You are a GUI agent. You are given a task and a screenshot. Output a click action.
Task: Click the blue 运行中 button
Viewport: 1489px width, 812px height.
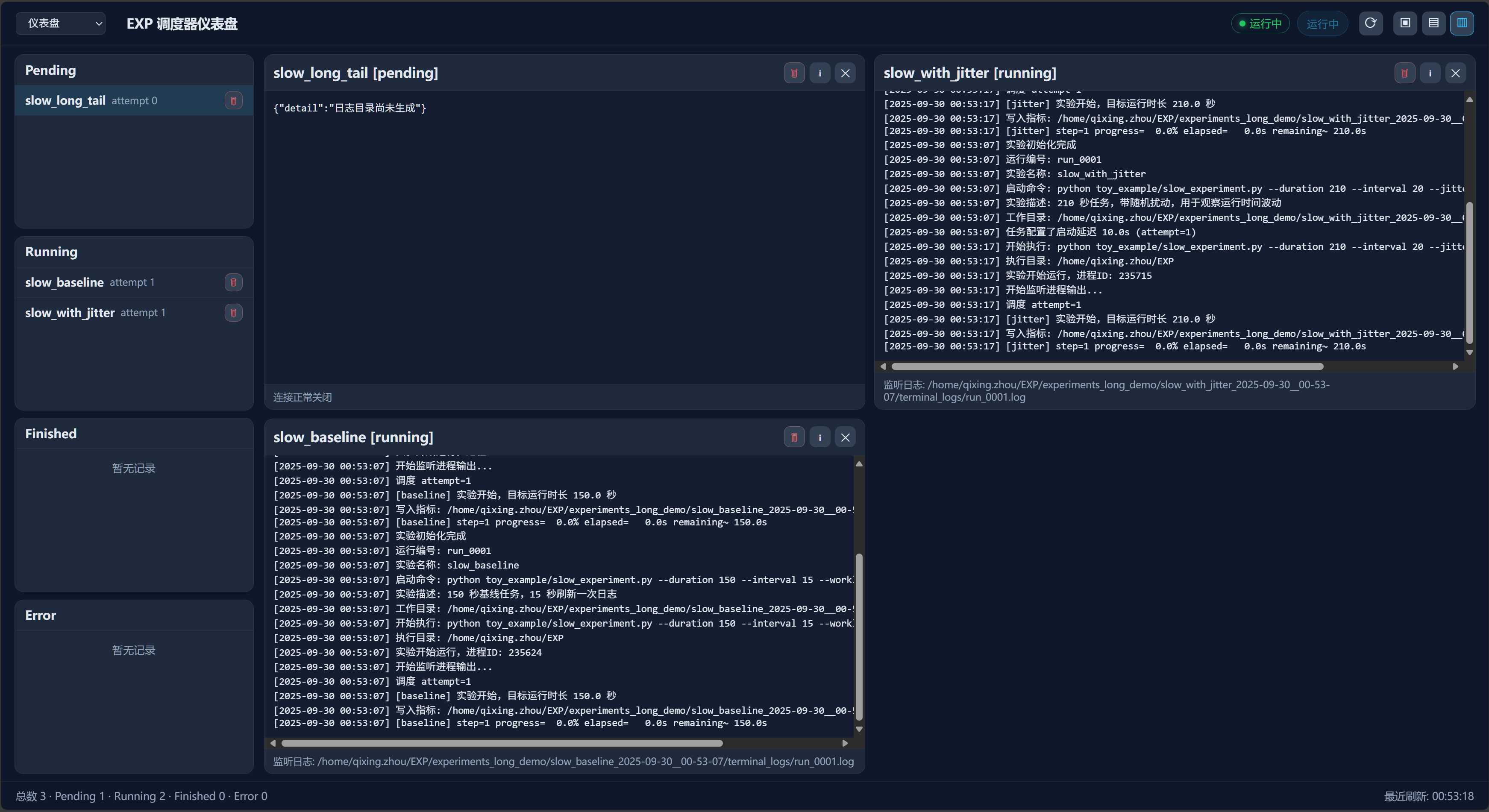(1322, 23)
